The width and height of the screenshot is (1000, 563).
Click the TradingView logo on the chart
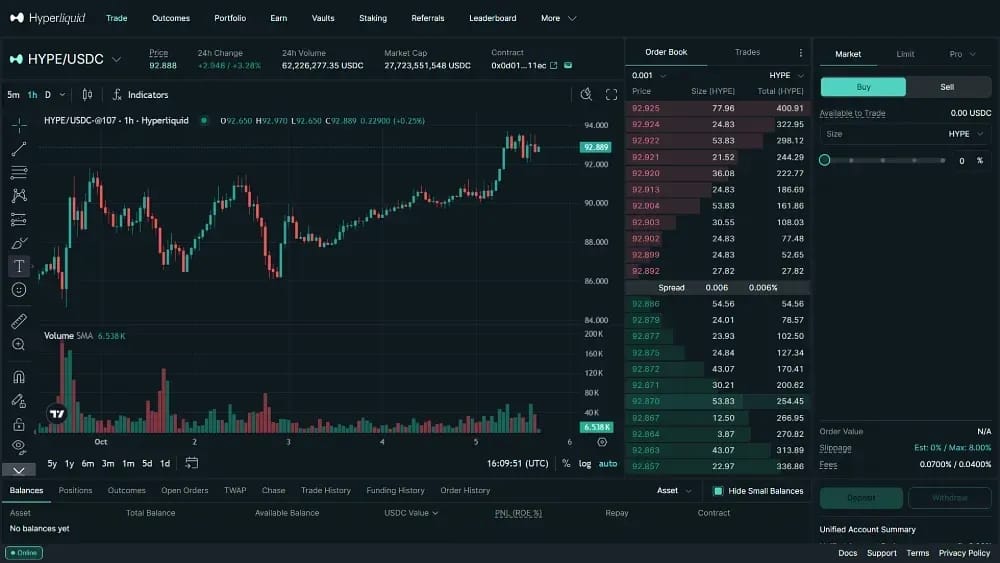pos(57,414)
